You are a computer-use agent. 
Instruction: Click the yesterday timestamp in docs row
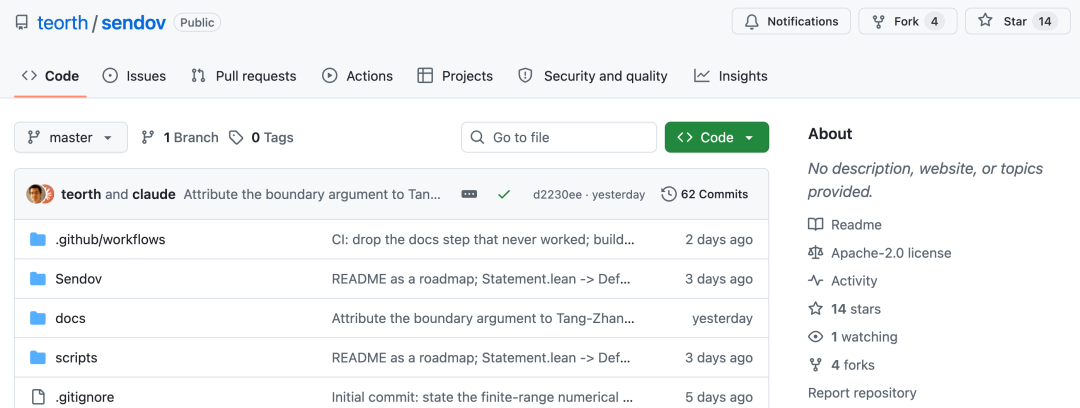723,318
